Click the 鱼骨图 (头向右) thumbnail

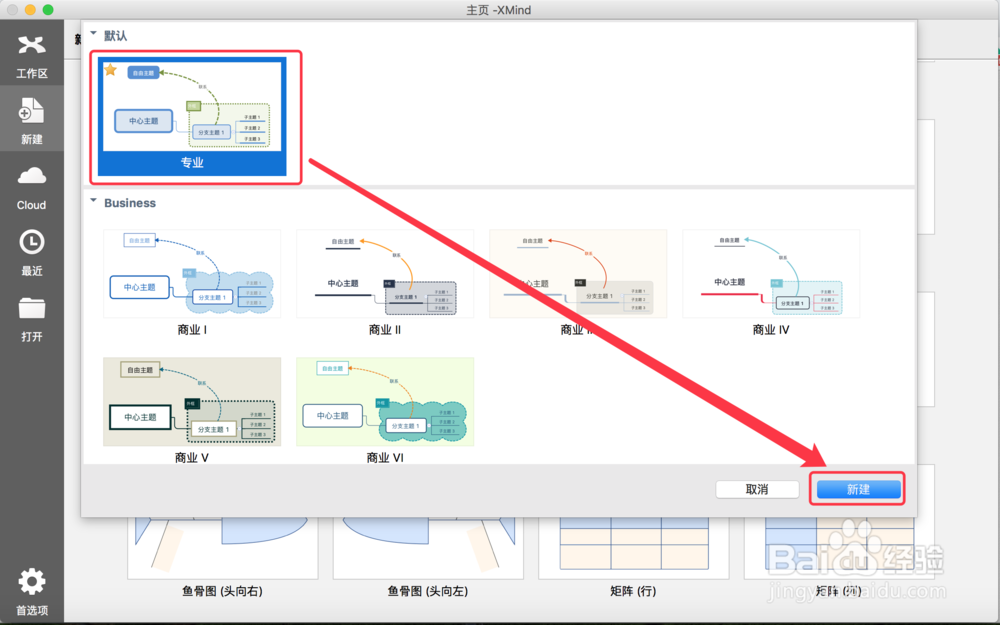pos(222,545)
